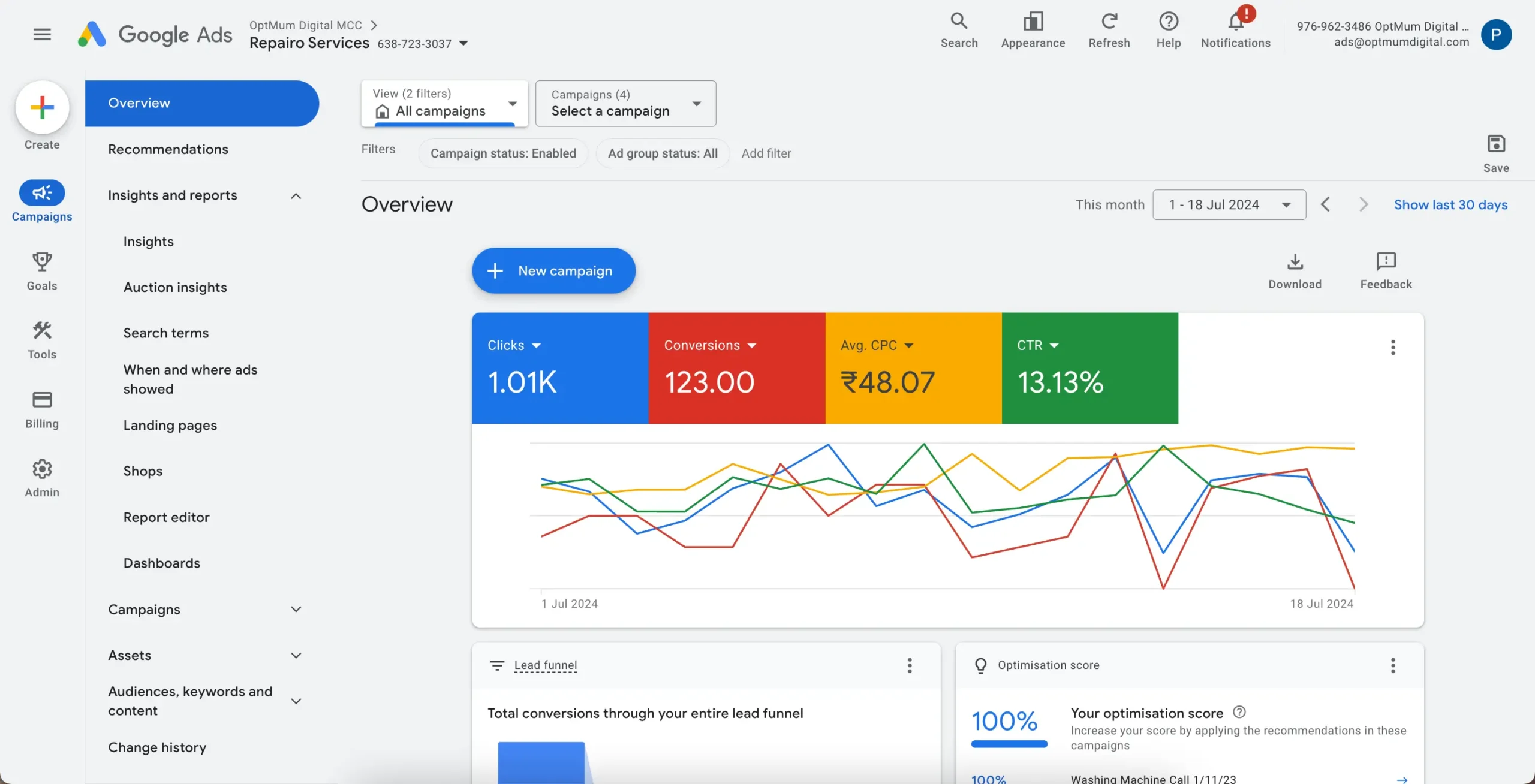The width and height of the screenshot is (1535, 784).
Task: Click OptMum Digital MCC breadcrumb
Action: click(x=305, y=25)
